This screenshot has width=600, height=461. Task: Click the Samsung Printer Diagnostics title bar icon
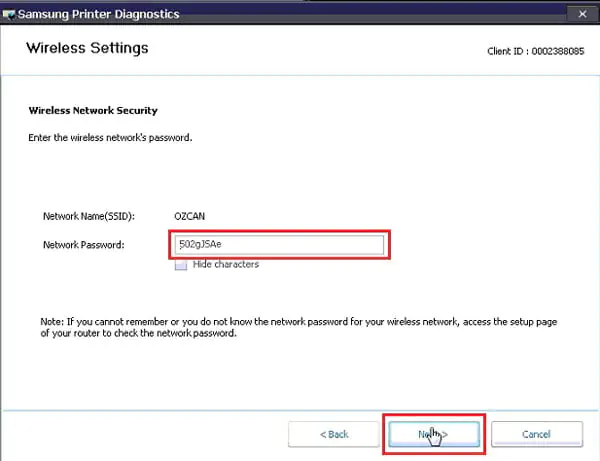point(10,13)
